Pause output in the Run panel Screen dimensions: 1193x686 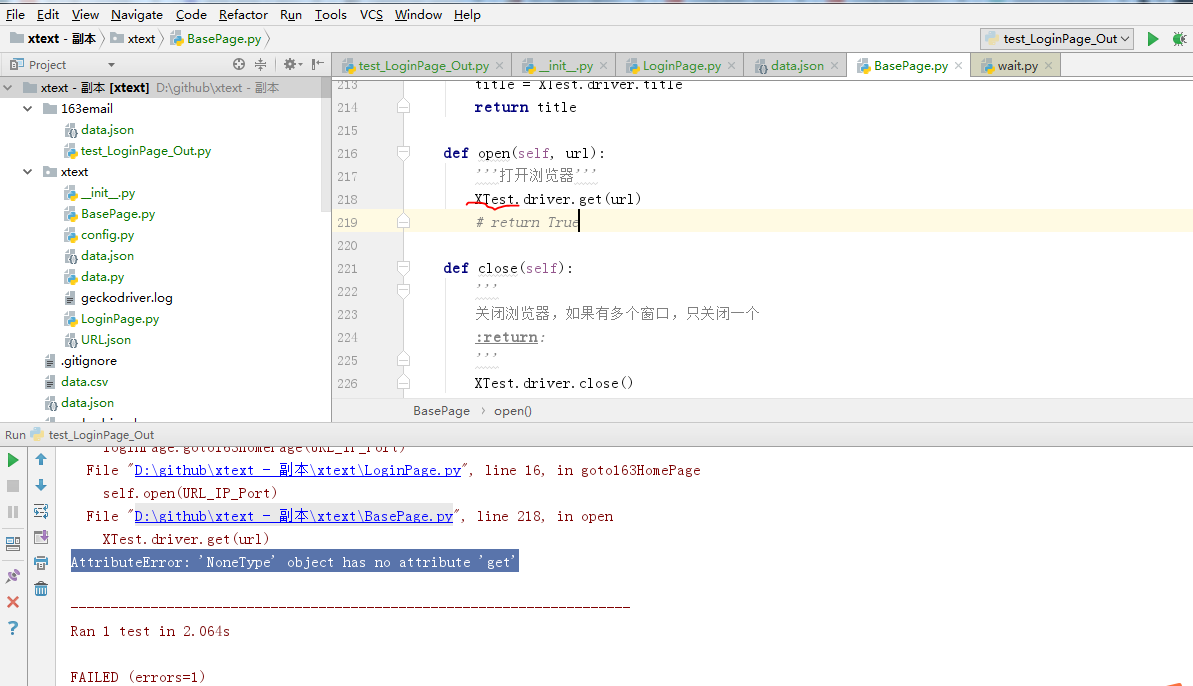pos(13,512)
